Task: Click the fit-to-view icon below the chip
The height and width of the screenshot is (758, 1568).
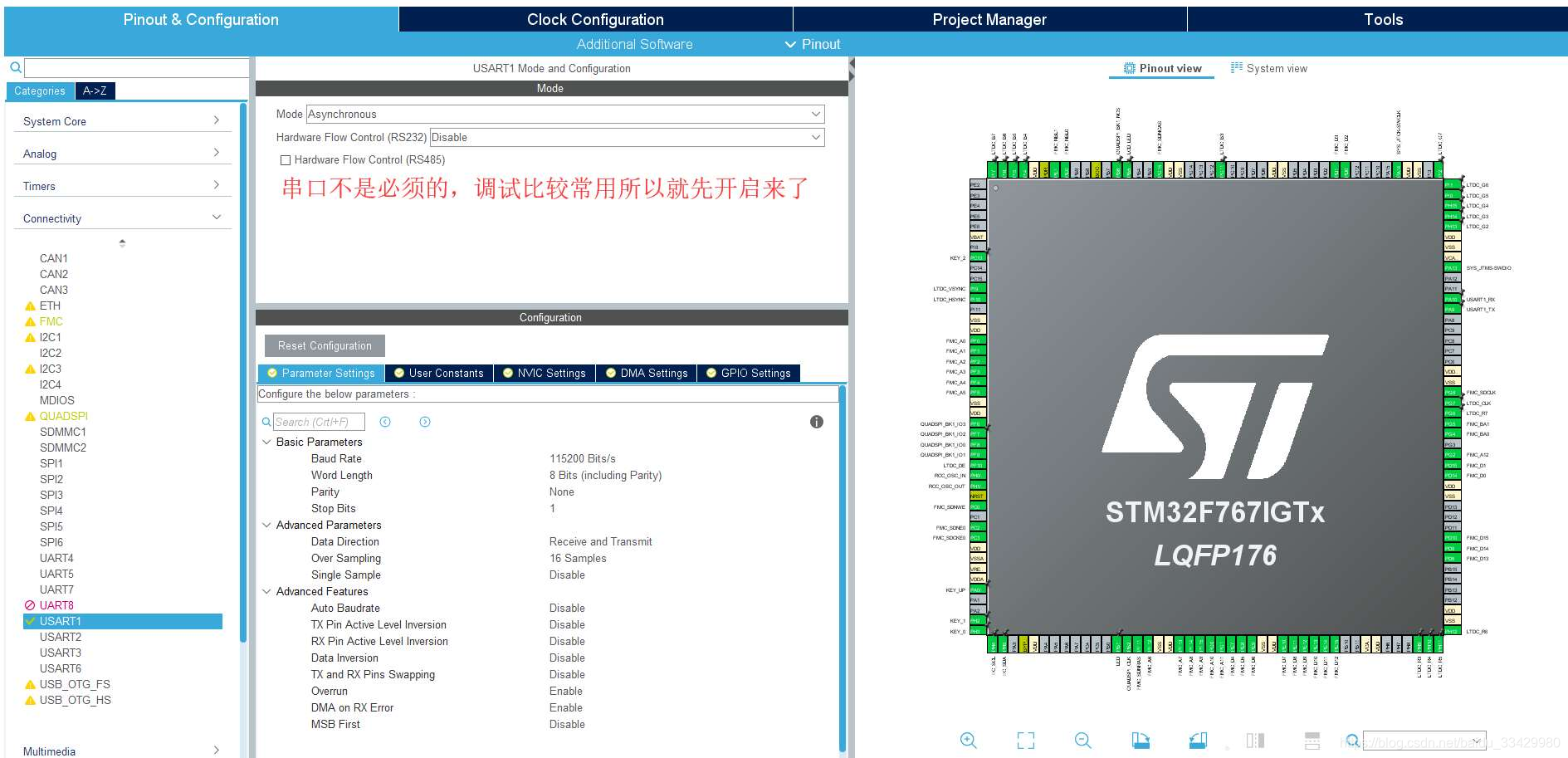Action: (x=1026, y=741)
